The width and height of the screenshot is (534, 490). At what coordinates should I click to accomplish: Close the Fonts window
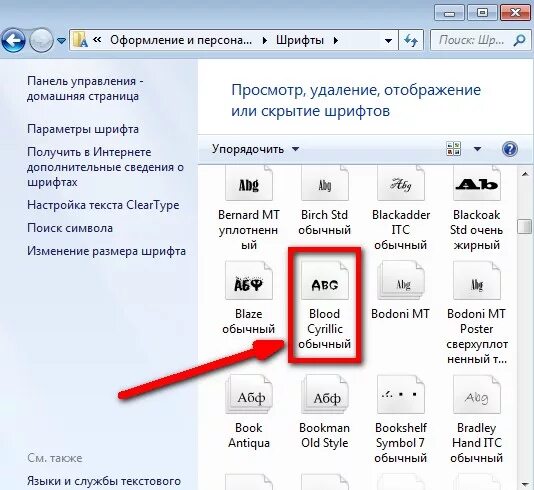[x=515, y=13]
